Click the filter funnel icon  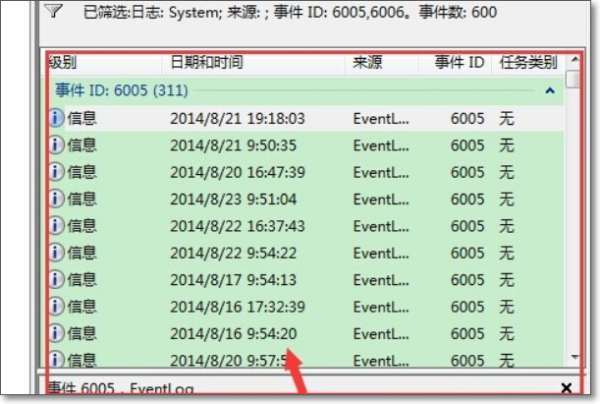[x=54, y=10]
